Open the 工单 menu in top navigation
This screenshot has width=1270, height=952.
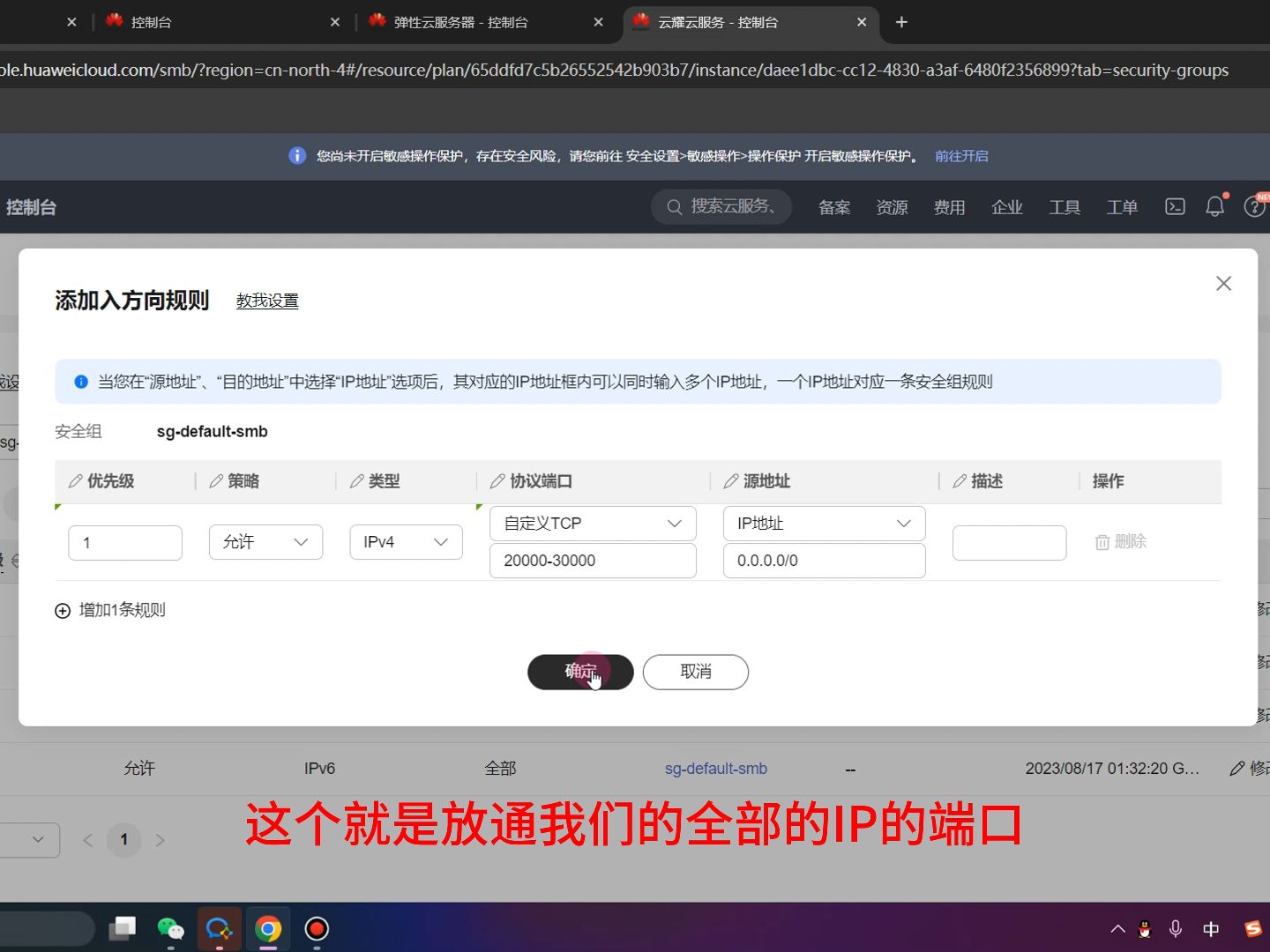(1121, 206)
